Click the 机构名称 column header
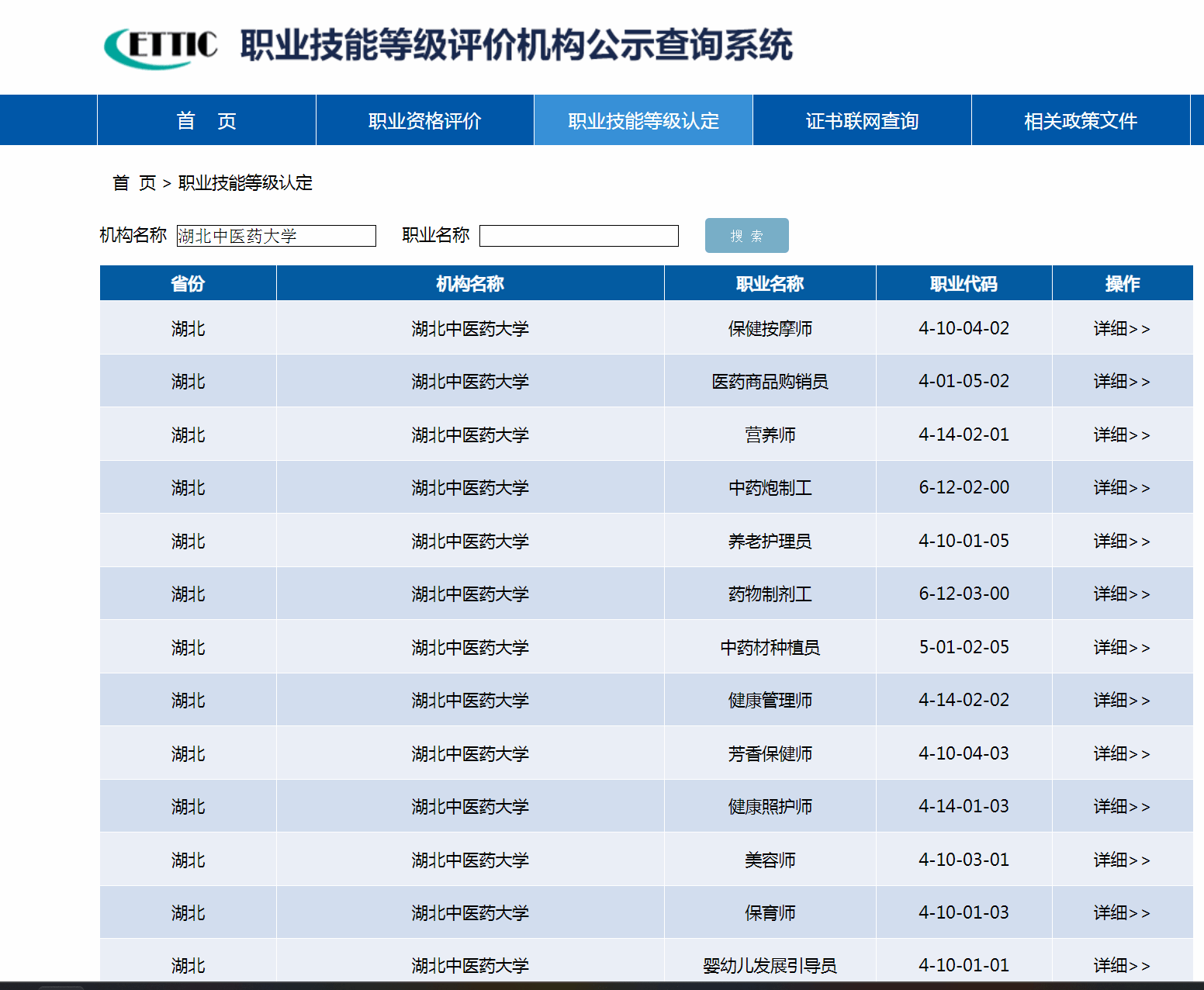This screenshot has height=990, width=1204. (470, 283)
